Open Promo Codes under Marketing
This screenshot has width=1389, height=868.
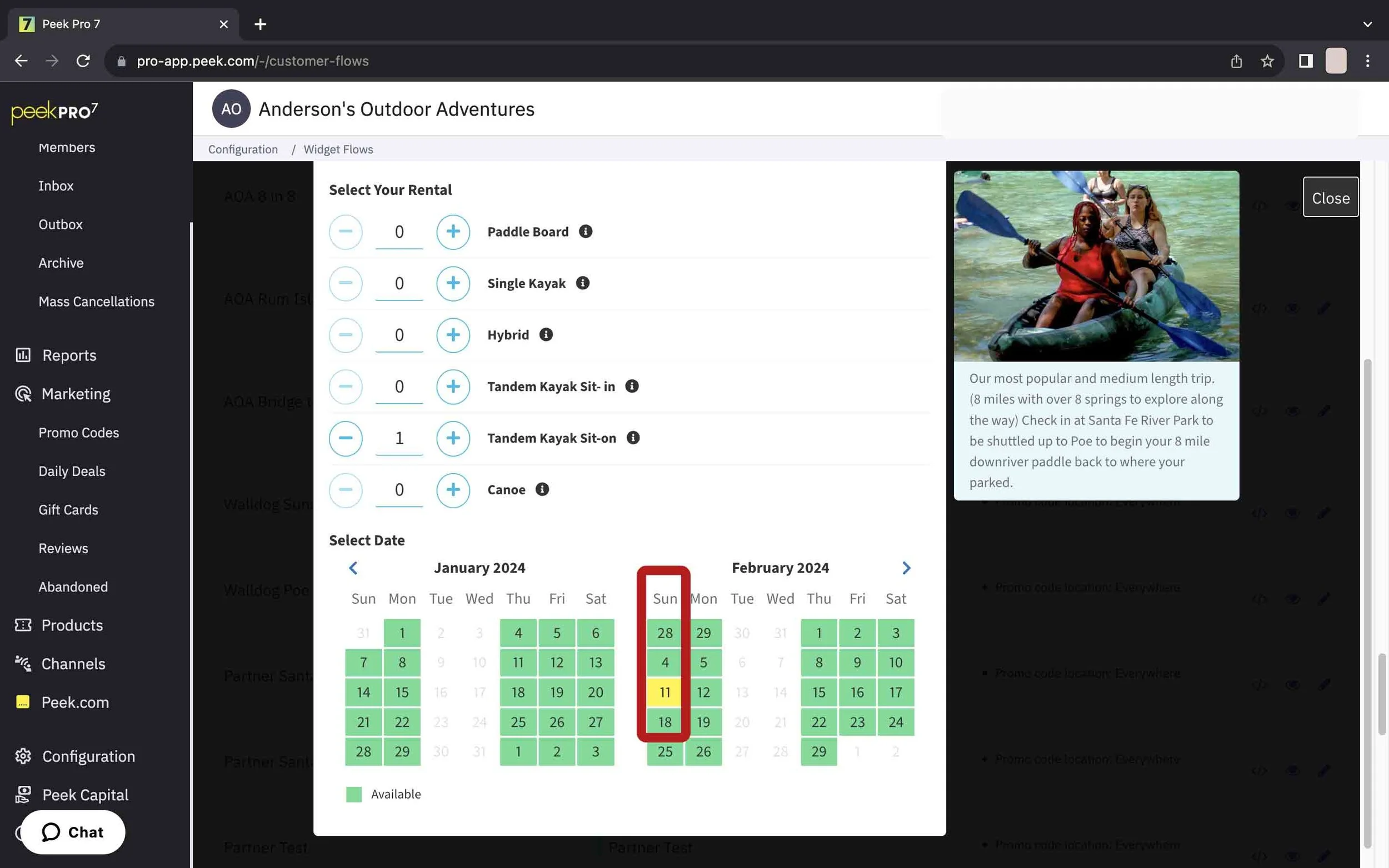click(79, 432)
